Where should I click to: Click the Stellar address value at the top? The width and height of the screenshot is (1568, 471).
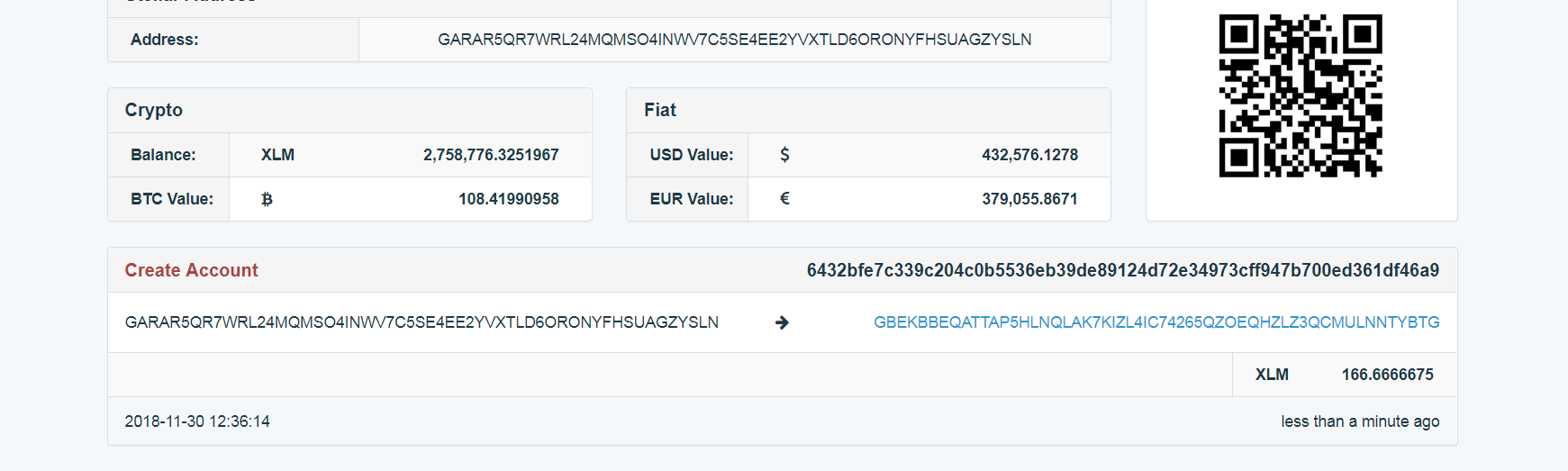tap(734, 40)
